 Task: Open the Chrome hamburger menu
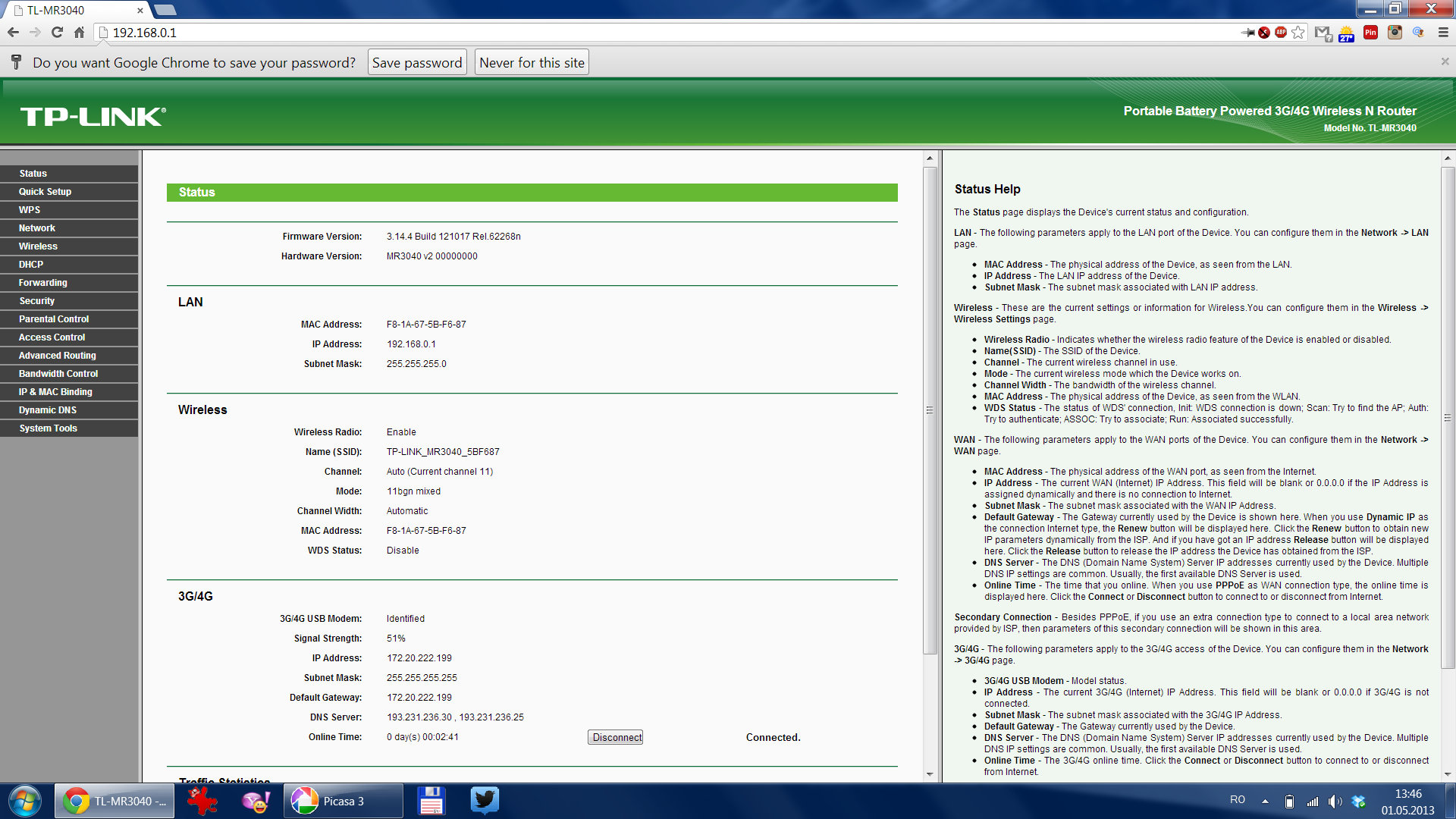pos(1443,33)
